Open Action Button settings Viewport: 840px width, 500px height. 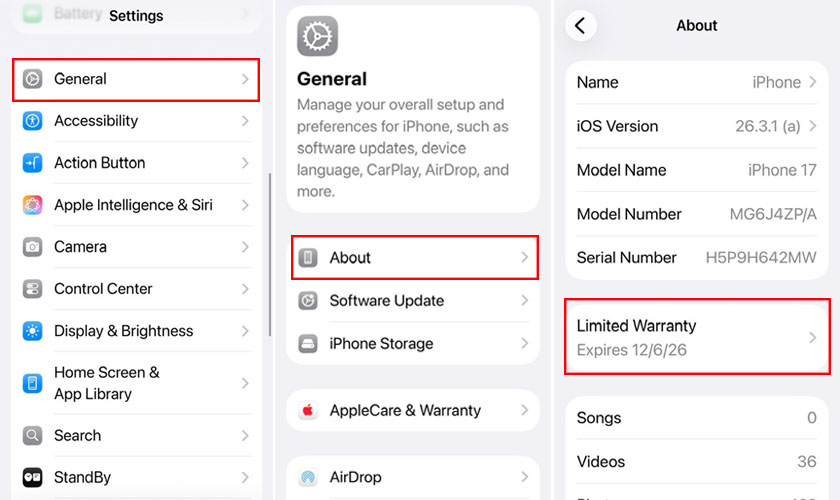tap(136, 162)
